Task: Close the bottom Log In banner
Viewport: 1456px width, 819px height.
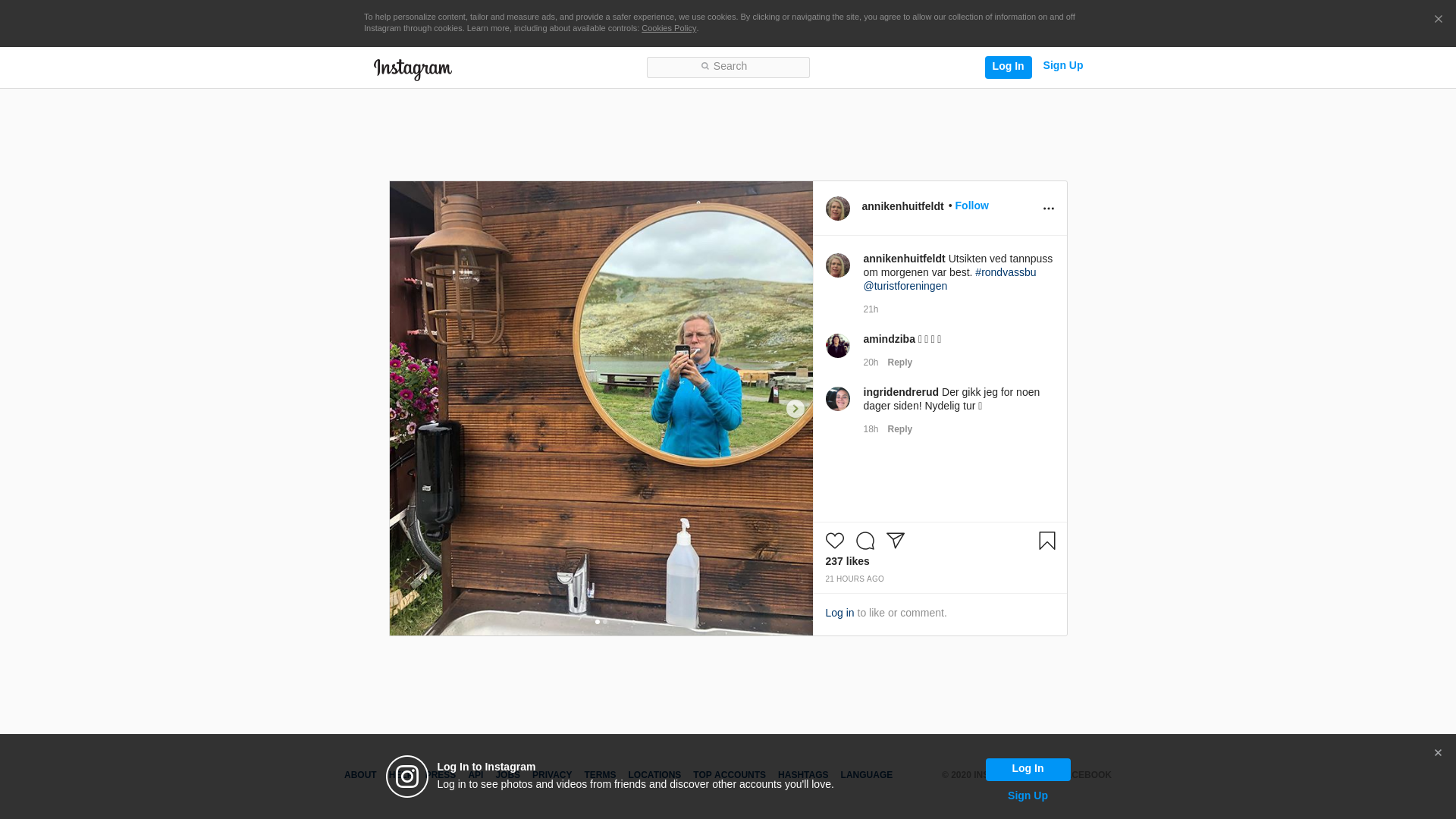Action: click(x=1438, y=753)
